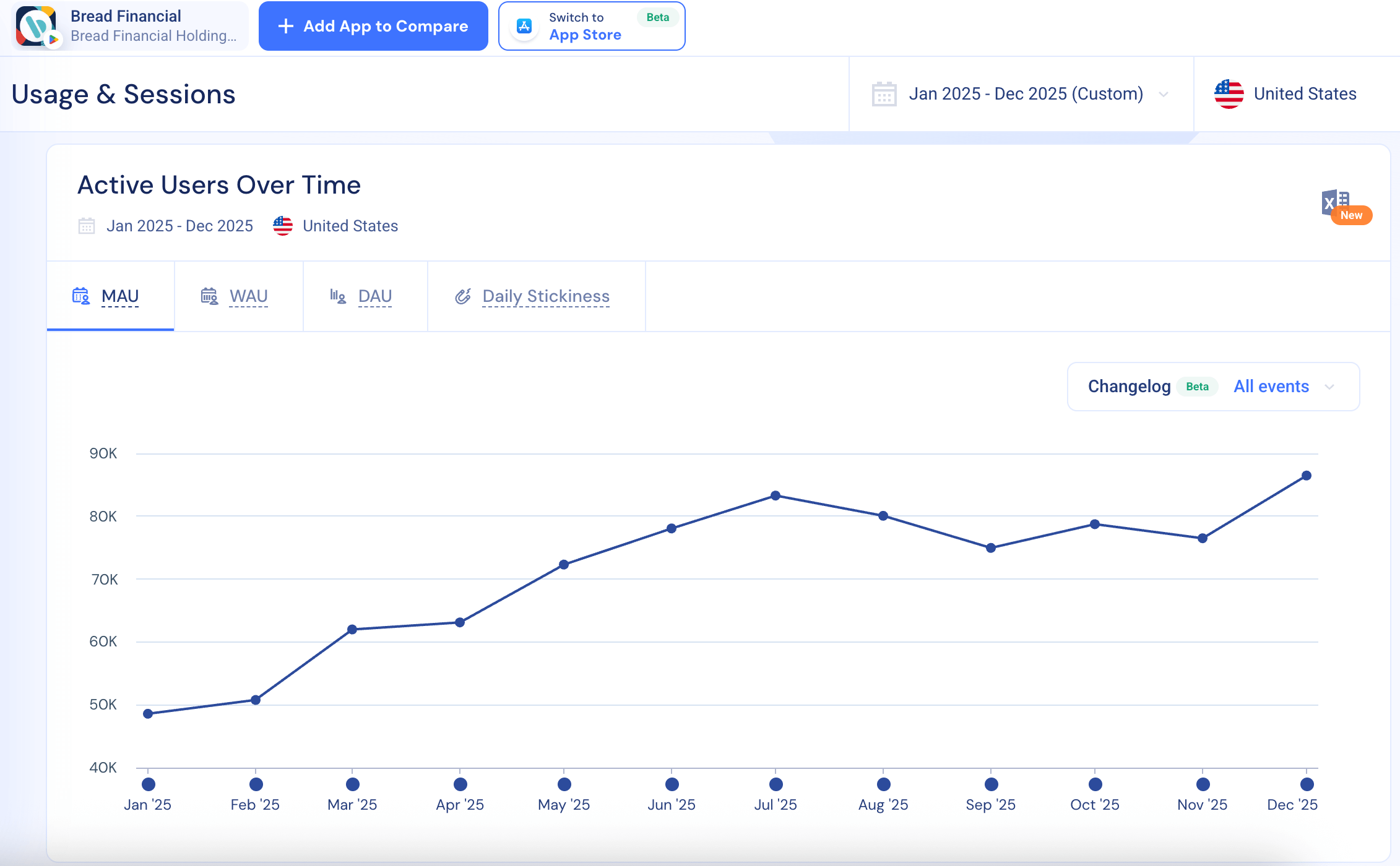Click the United States flag in header
Image resolution: width=1400 pixels, height=866 pixels.
[1229, 94]
